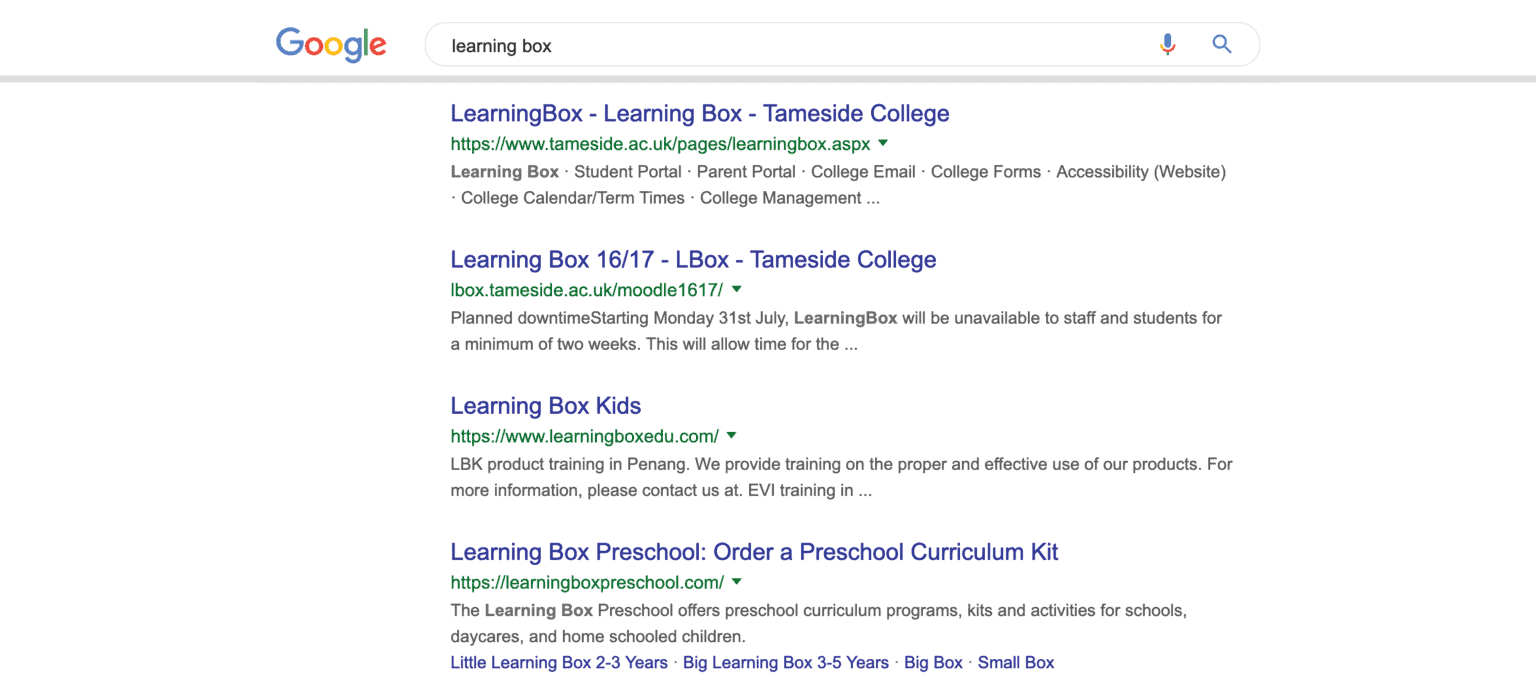The image size is (1536, 697).
Task: Open 'LearningBox - Learning Box - Tameside College' result
Action: (700, 114)
